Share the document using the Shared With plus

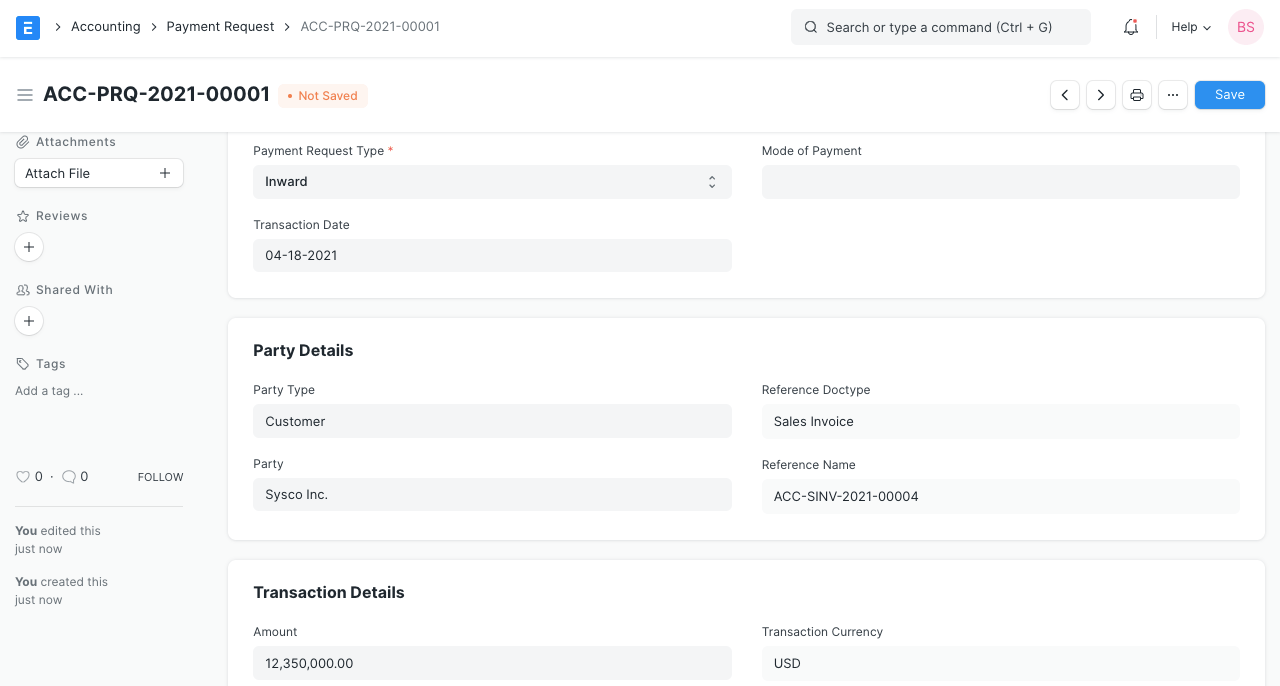pyautogui.click(x=28, y=321)
